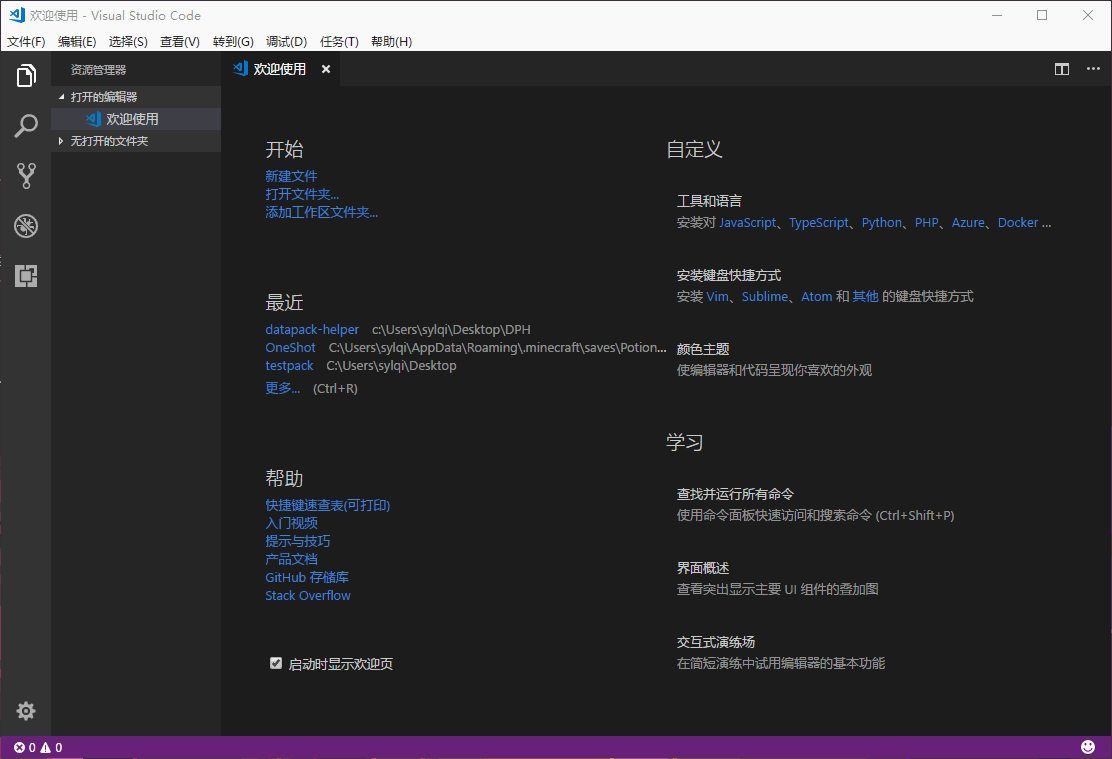
Task: Open the Stack Overflow link
Action: (x=308, y=595)
